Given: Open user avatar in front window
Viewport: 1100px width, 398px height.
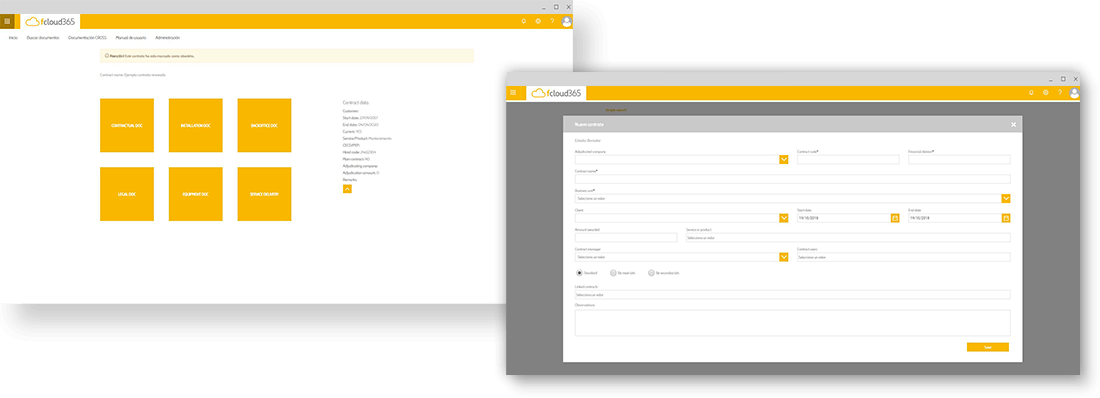Looking at the screenshot, I should [1074, 93].
